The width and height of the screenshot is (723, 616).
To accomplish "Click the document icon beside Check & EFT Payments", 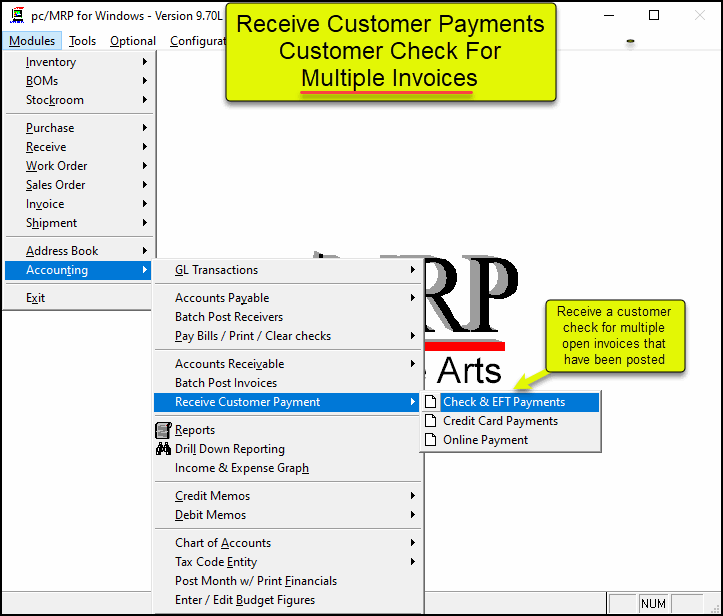I will 431,402.
